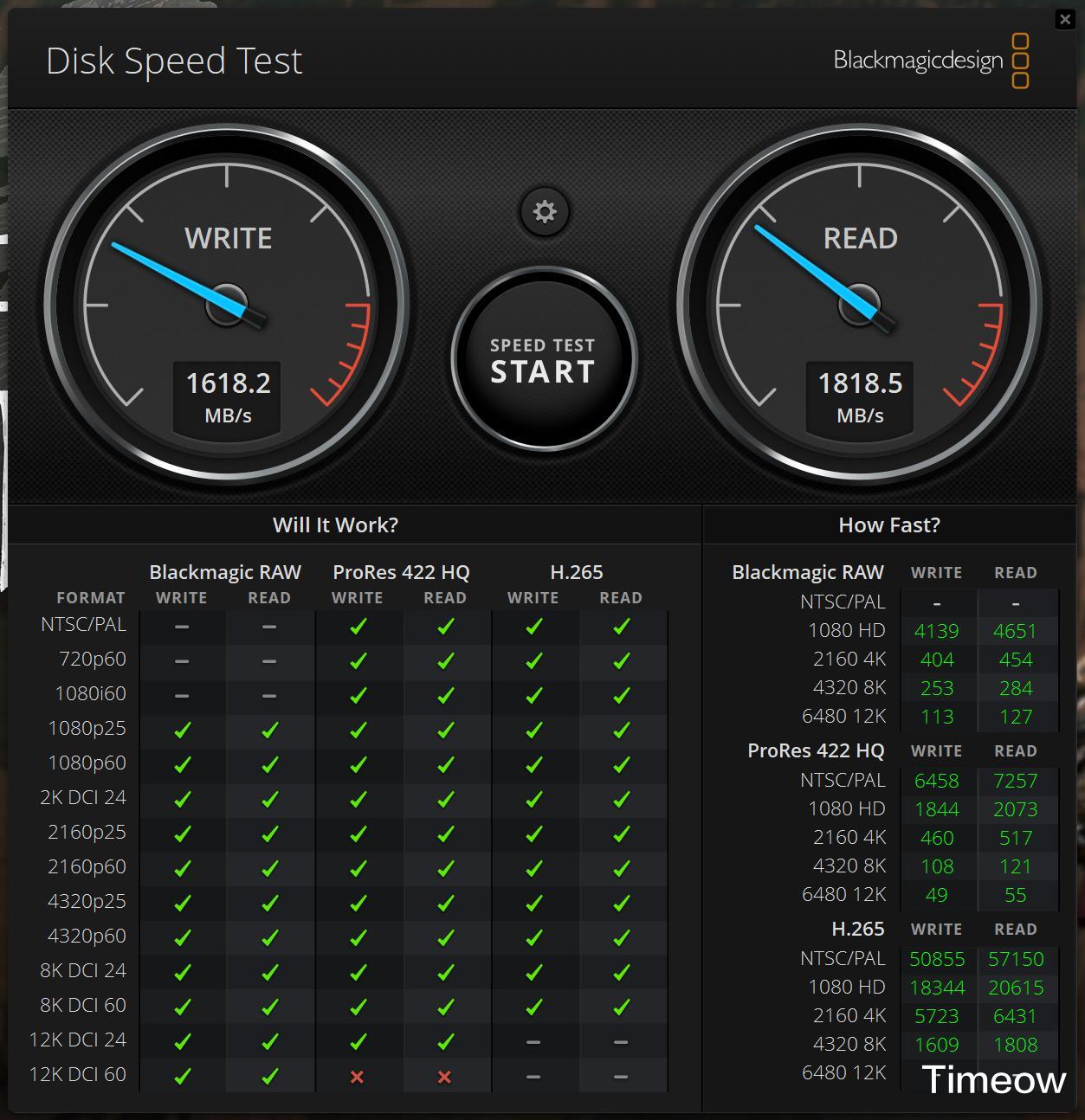Click H.265 2160 4K read value 6431
The image size is (1085, 1120).
point(1016,1016)
